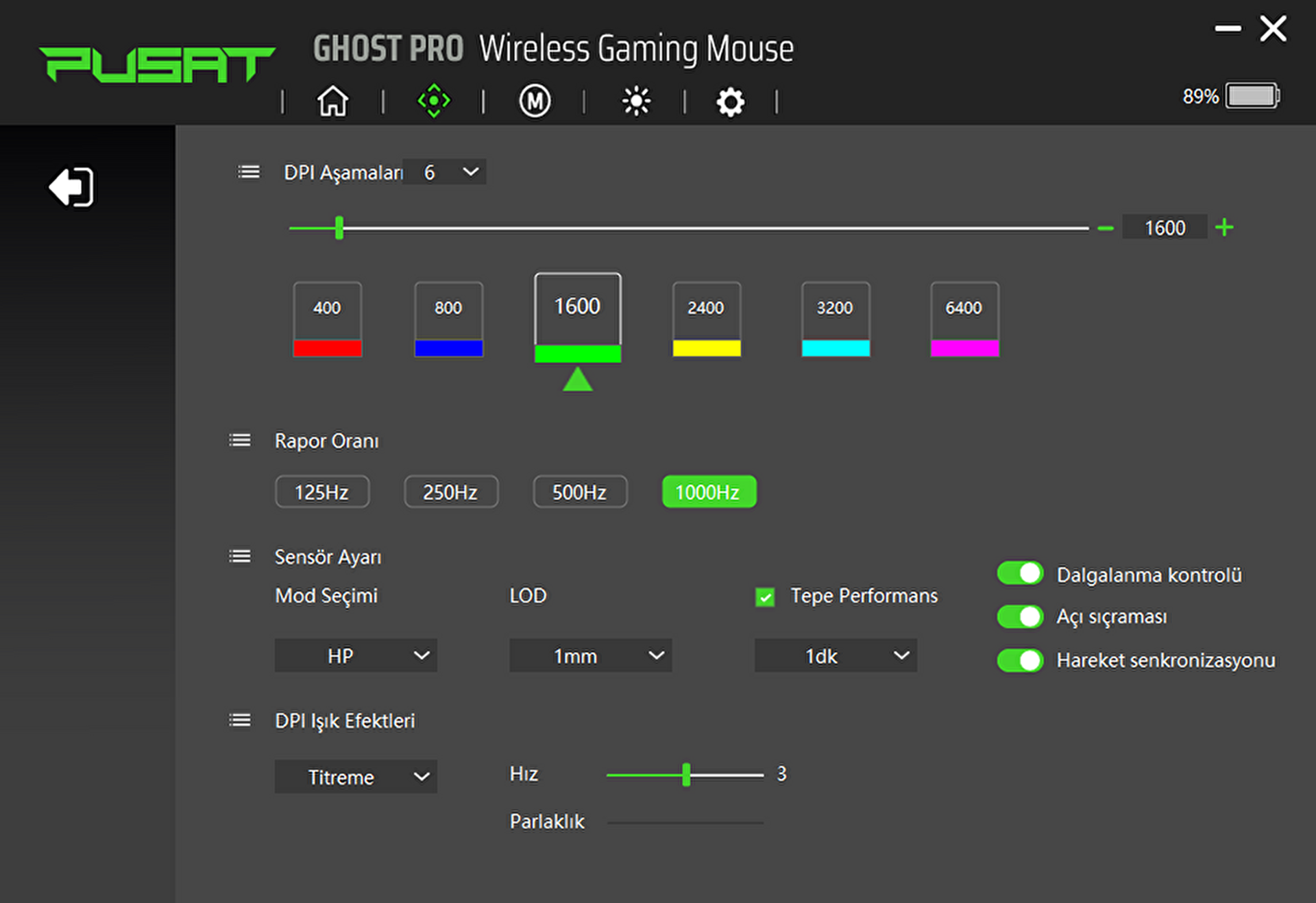1316x903 pixels.
Task: Click the back/exit arrow icon in sidebar
Action: point(71,186)
